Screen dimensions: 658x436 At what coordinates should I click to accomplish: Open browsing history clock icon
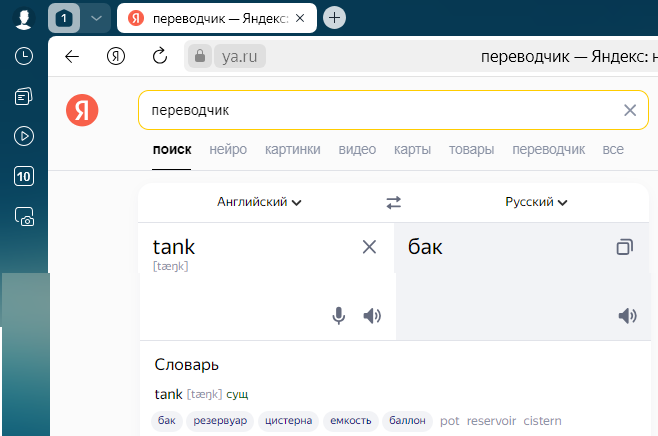24,56
